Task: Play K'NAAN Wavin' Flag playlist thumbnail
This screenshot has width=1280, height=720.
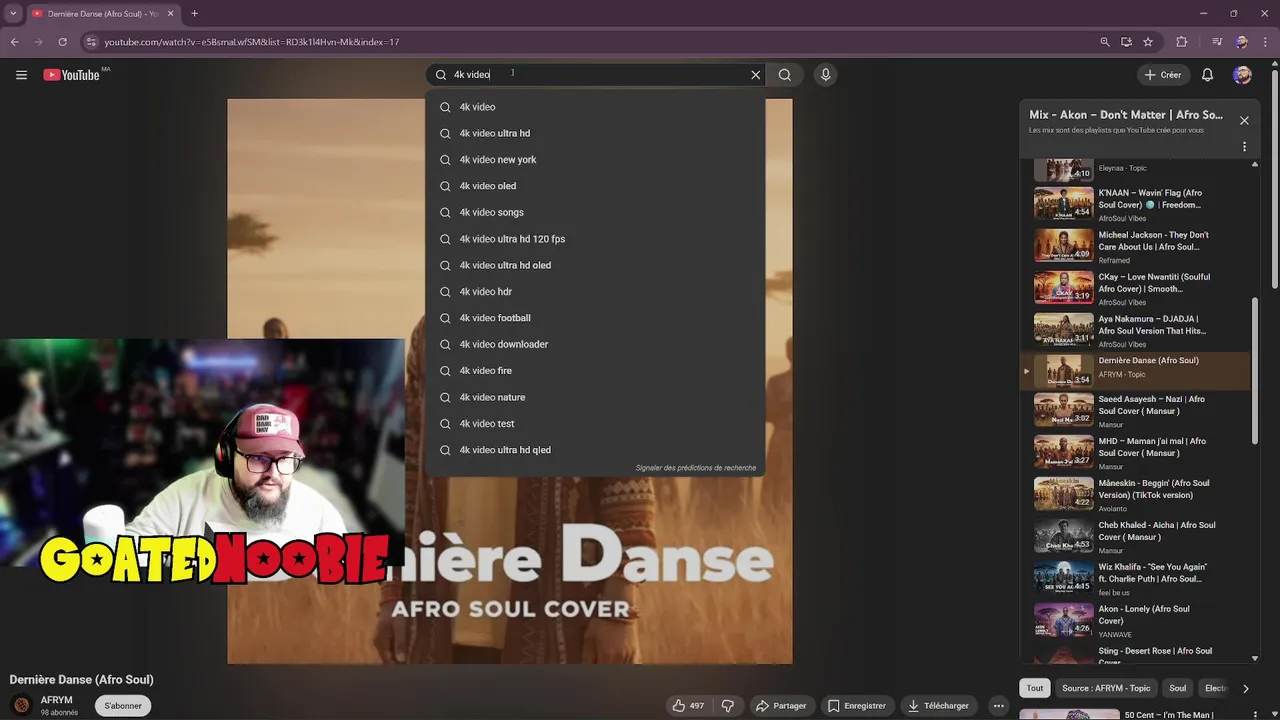Action: pyautogui.click(x=1063, y=204)
